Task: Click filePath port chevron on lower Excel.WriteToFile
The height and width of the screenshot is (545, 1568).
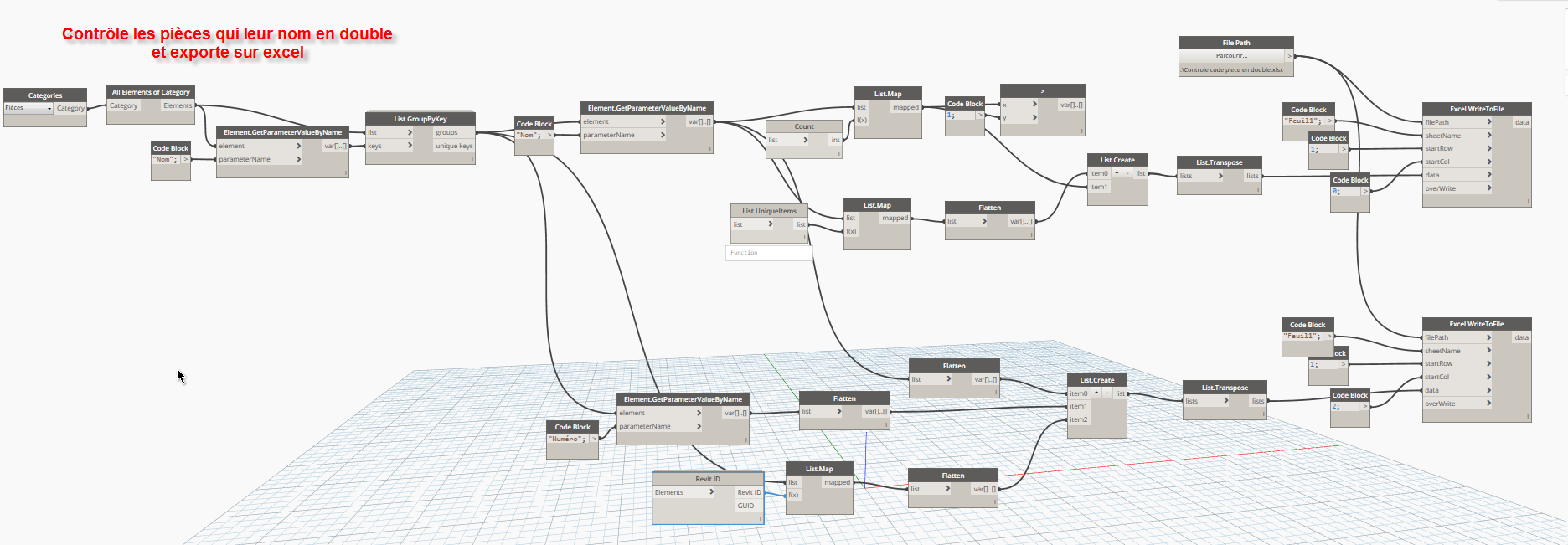Action: [1489, 337]
